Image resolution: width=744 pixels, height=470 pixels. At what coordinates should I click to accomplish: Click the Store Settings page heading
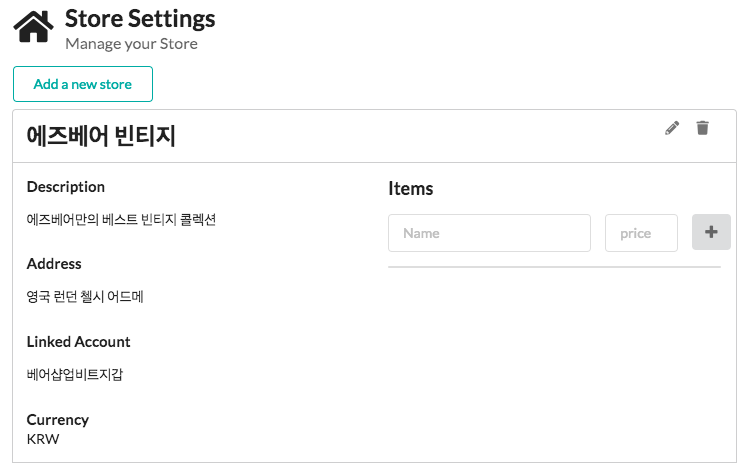point(140,18)
